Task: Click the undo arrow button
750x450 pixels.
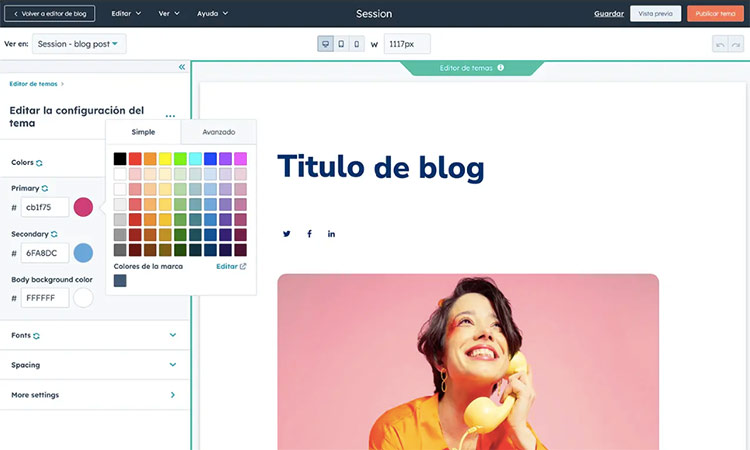Action: click(x=720, y=44)
